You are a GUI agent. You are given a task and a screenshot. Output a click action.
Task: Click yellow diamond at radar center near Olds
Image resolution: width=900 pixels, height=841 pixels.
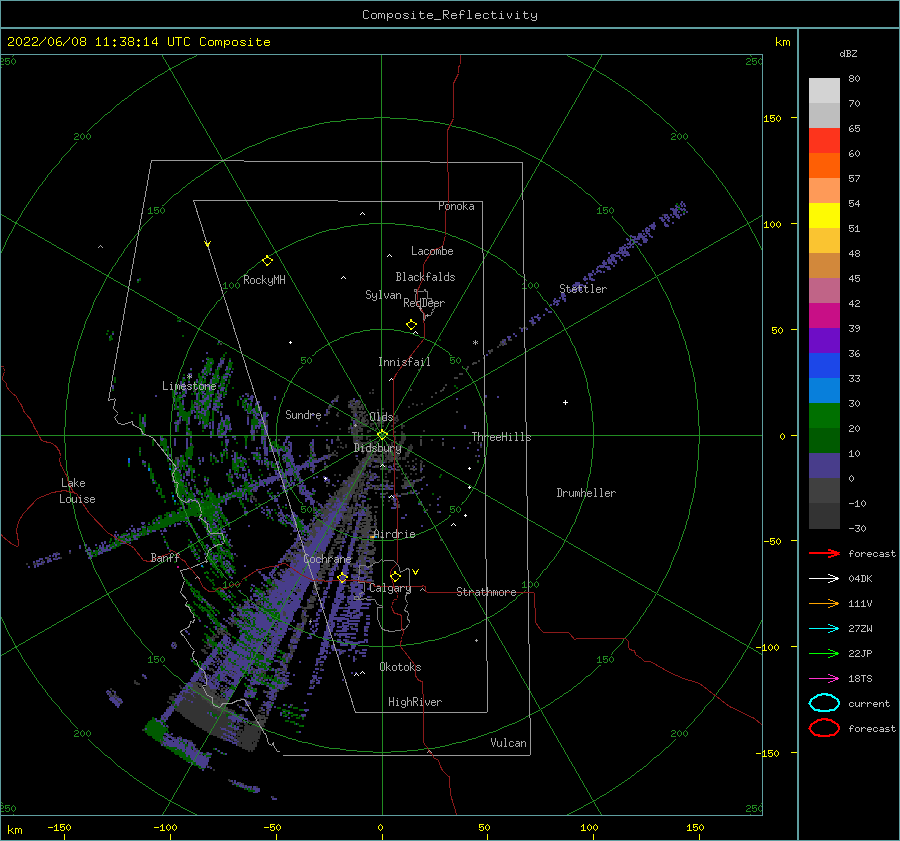[x=382, y=435]
